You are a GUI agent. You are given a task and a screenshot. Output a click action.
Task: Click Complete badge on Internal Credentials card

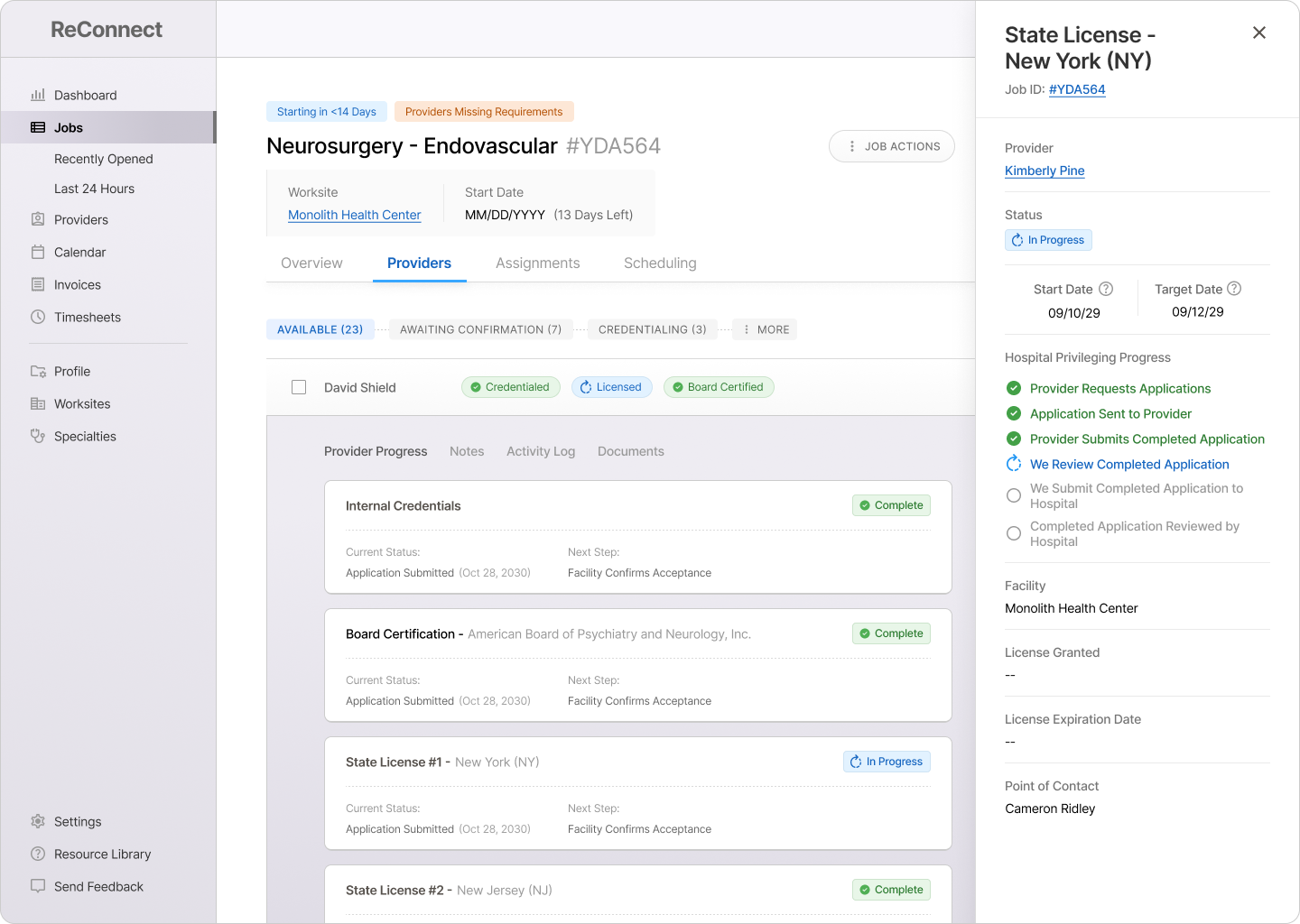(x=891, y=505)
